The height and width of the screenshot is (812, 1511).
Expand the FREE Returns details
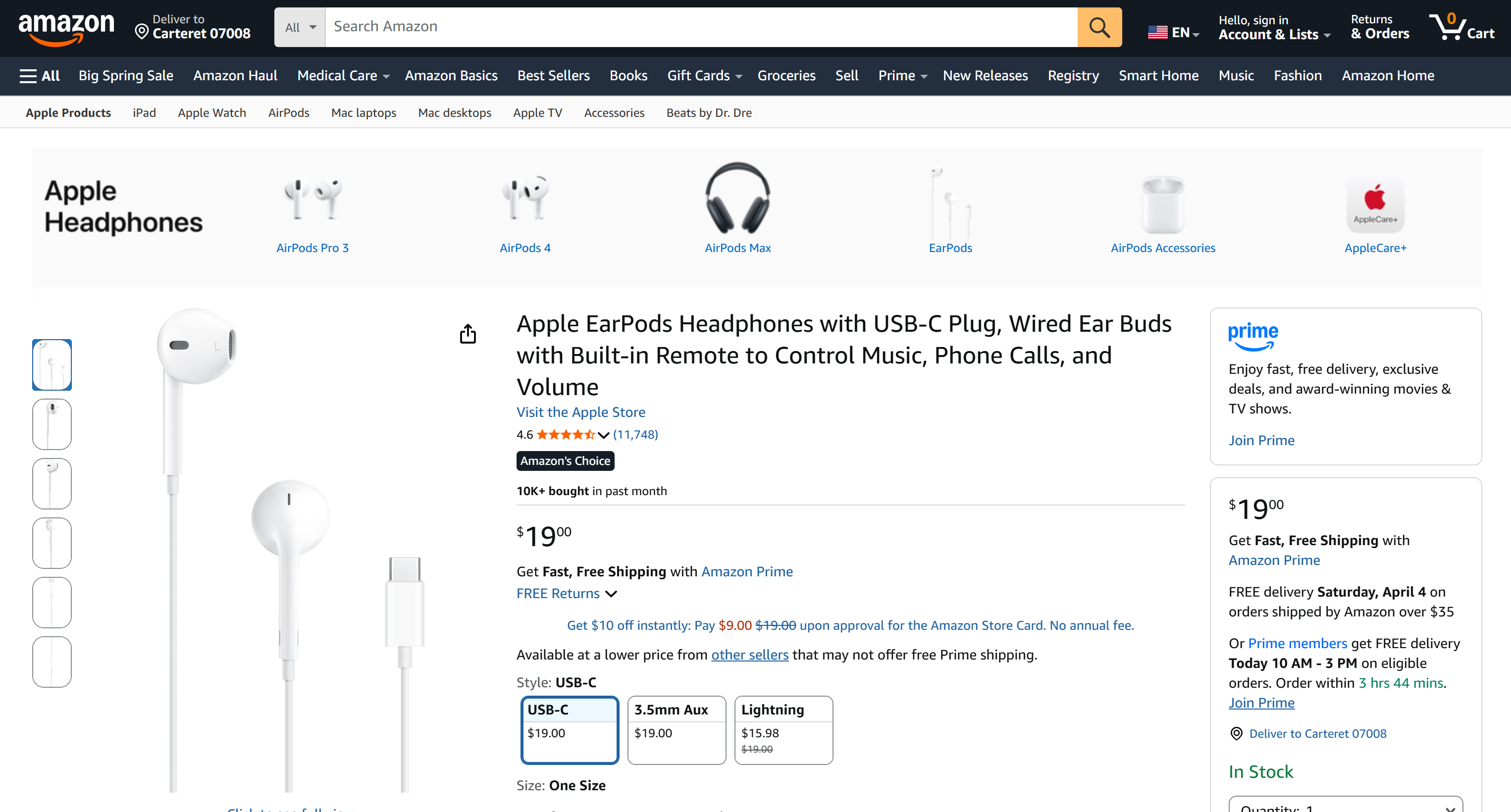point(566,593)
